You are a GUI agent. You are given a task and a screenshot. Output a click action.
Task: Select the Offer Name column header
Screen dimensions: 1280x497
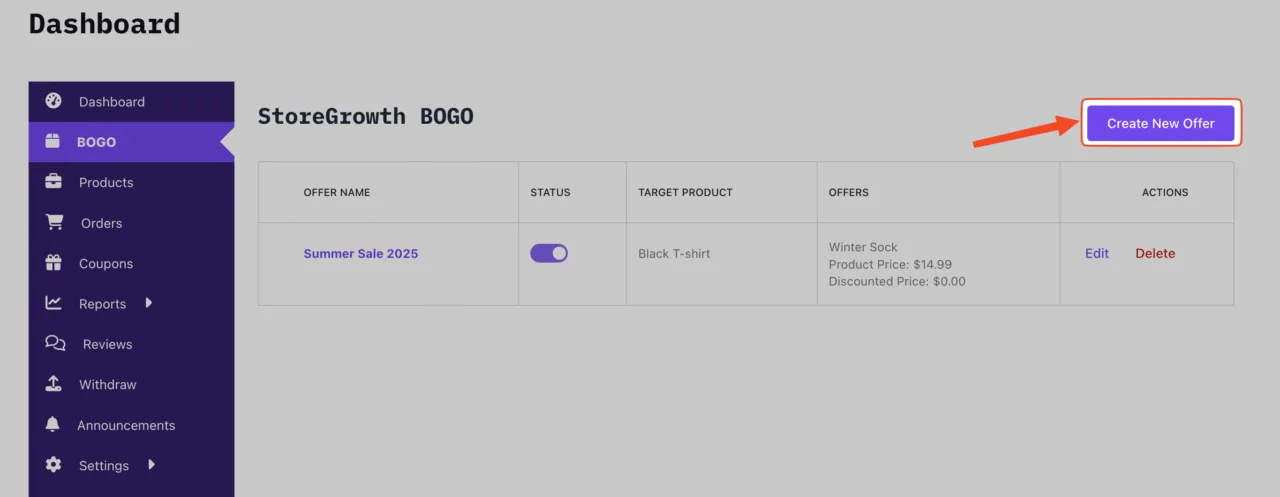(337, 192)
